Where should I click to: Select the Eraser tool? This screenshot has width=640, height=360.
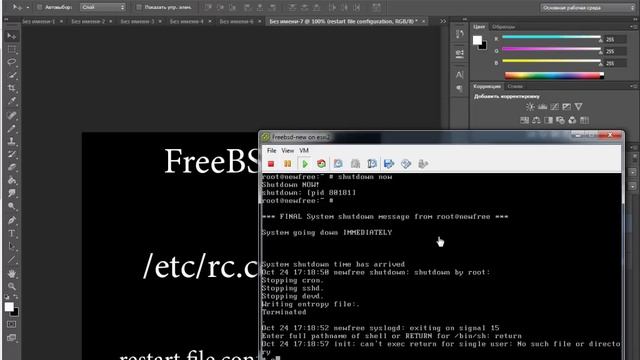pyautogui.click(x=11, y=167)
